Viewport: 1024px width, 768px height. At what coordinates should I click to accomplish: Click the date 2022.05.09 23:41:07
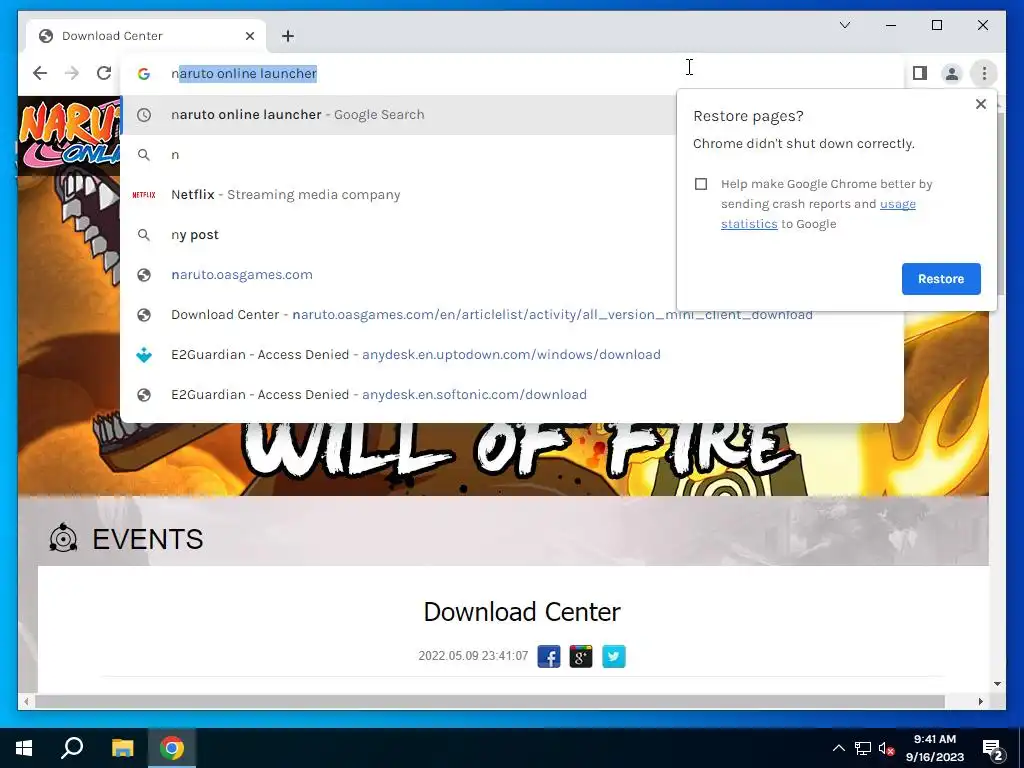click(x=473, y=656)
